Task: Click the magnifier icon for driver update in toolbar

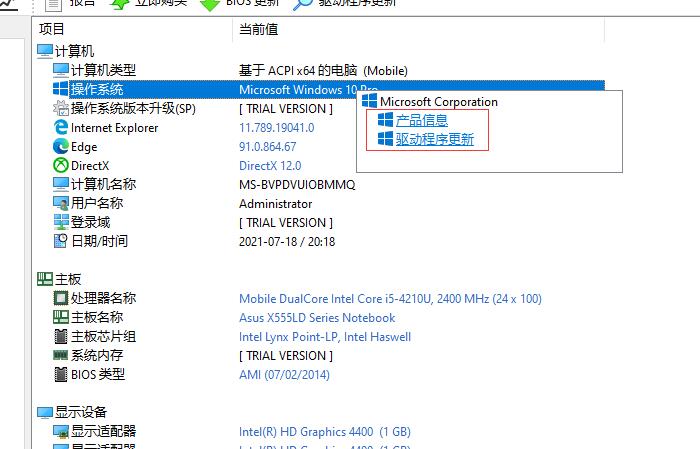Action: pyautogui.click(x=303, y=4)
